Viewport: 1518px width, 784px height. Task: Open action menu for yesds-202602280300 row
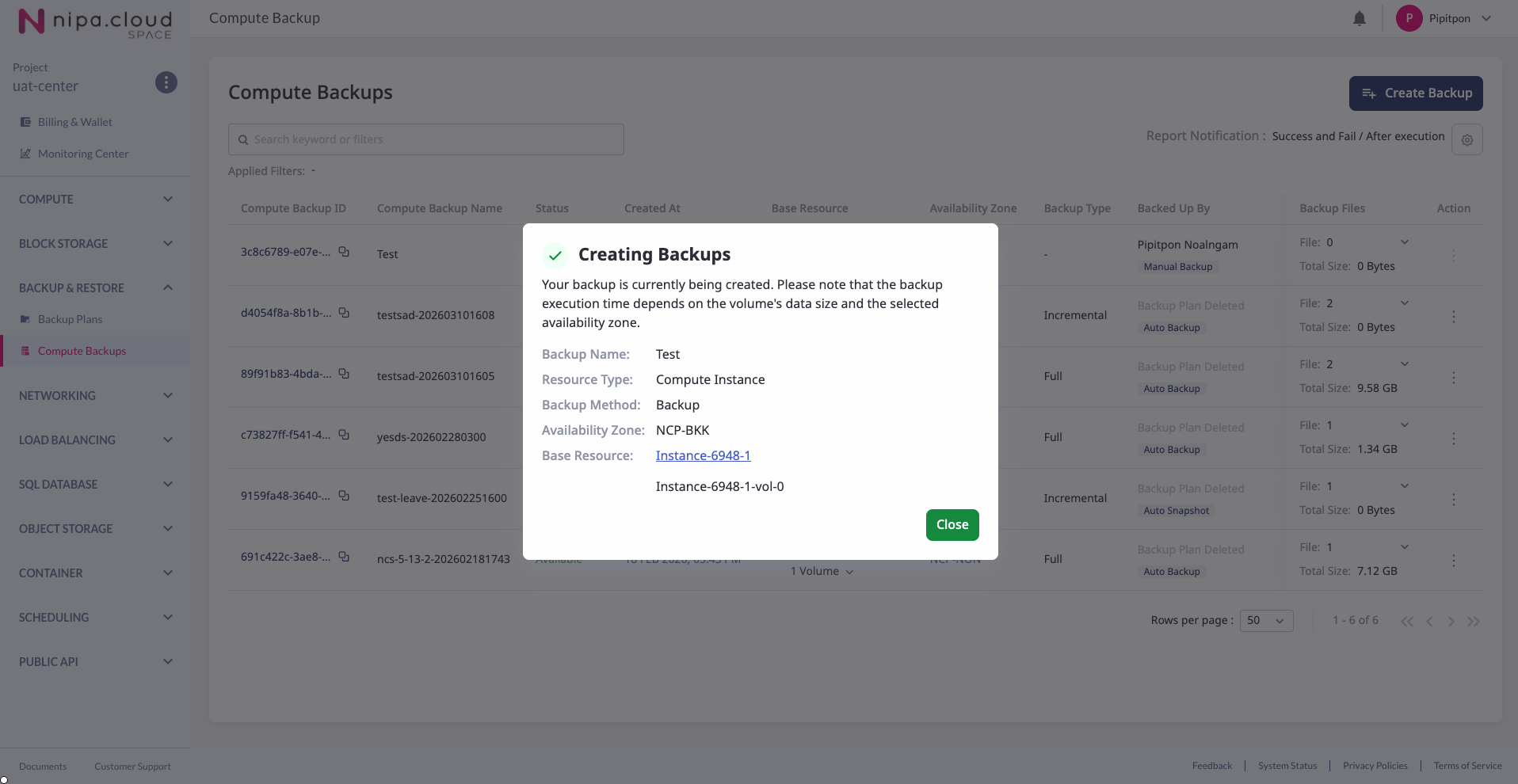tap(1453, 439)
